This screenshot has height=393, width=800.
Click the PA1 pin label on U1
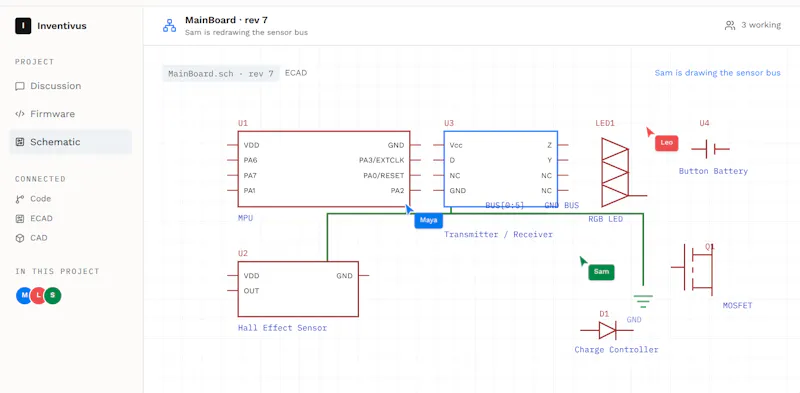pyautogui.click(x=249, y=190)
